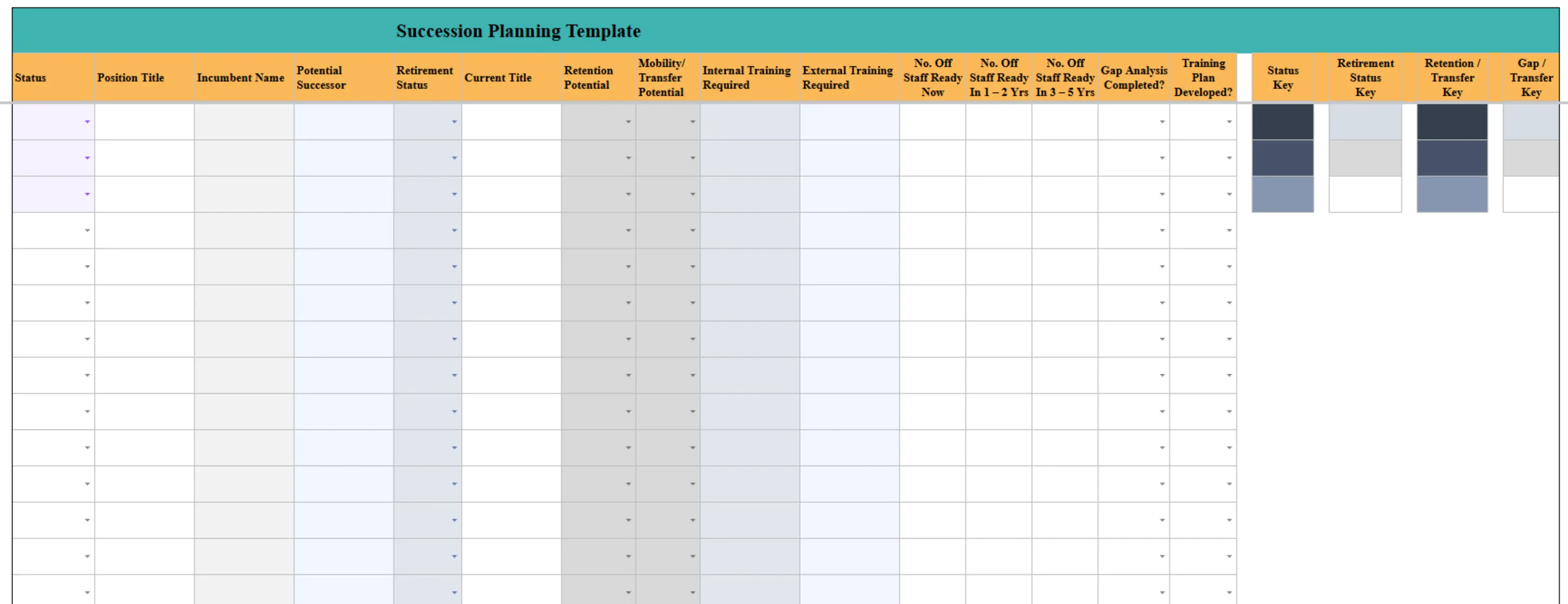Pick the top dark Status Key swatch
The height and width of the screenshot is (604, 1568).
(x=1283, y=122)
